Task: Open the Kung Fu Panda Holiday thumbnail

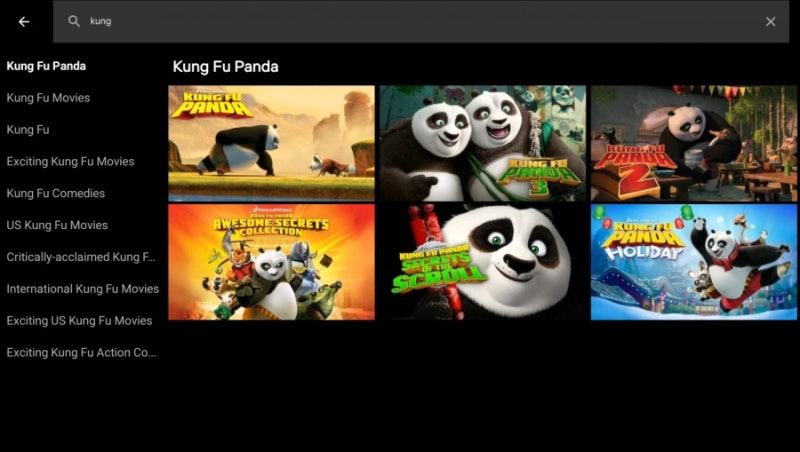Action: pyautogui.click(x=694, y=262)
